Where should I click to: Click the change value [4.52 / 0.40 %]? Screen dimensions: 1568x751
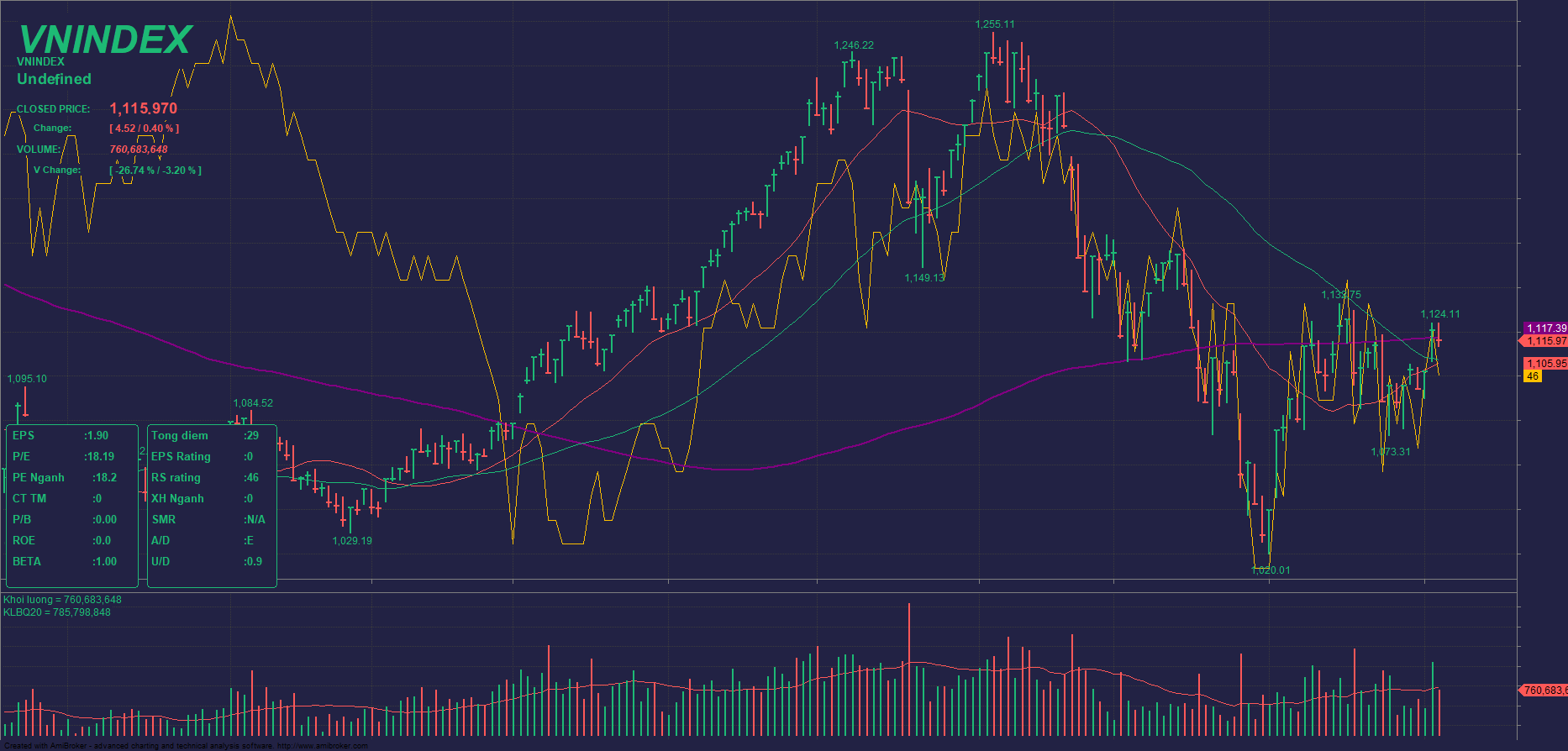coord(144,129)
